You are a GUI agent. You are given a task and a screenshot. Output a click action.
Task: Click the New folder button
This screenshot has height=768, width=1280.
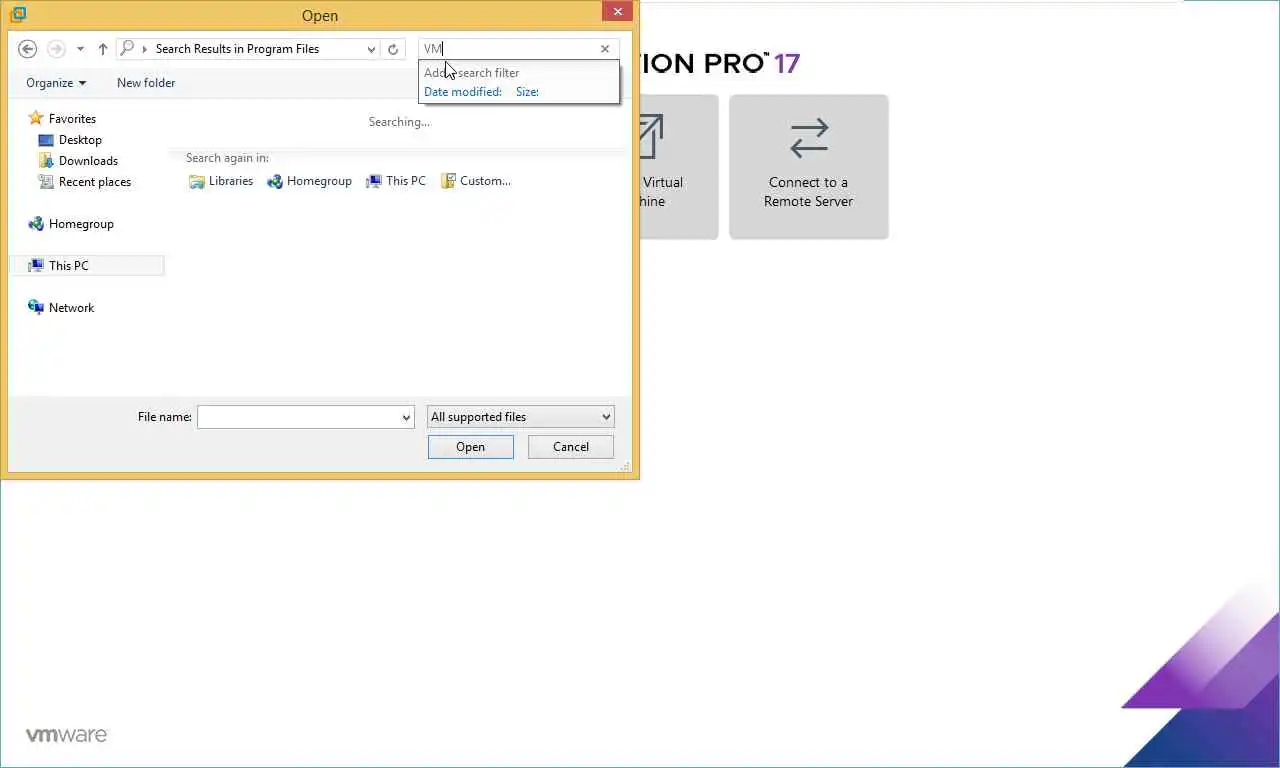(146, 83)
